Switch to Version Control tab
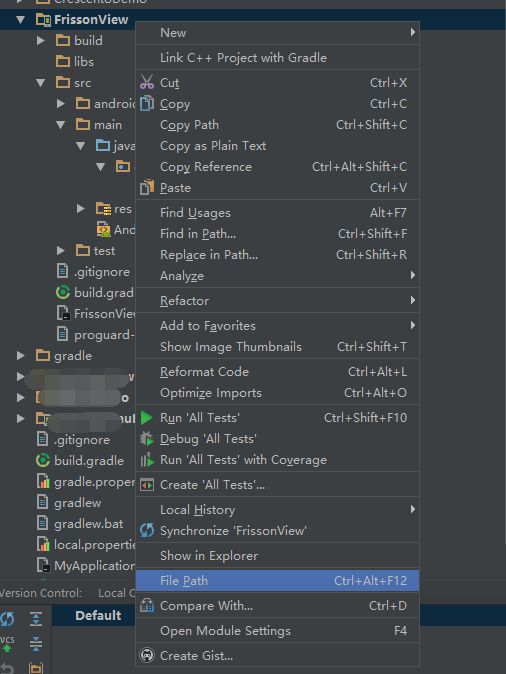Image resolution: width=506 pixels, height=674 pixels. [x=40, y=593]
